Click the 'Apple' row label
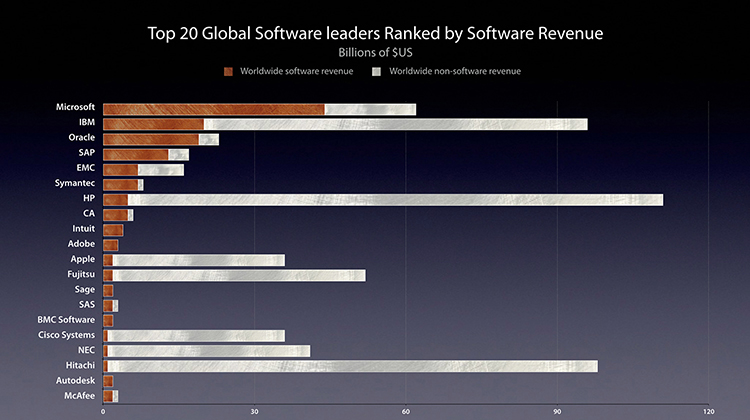Screen dimensions: 750x420 pos(83,259)
